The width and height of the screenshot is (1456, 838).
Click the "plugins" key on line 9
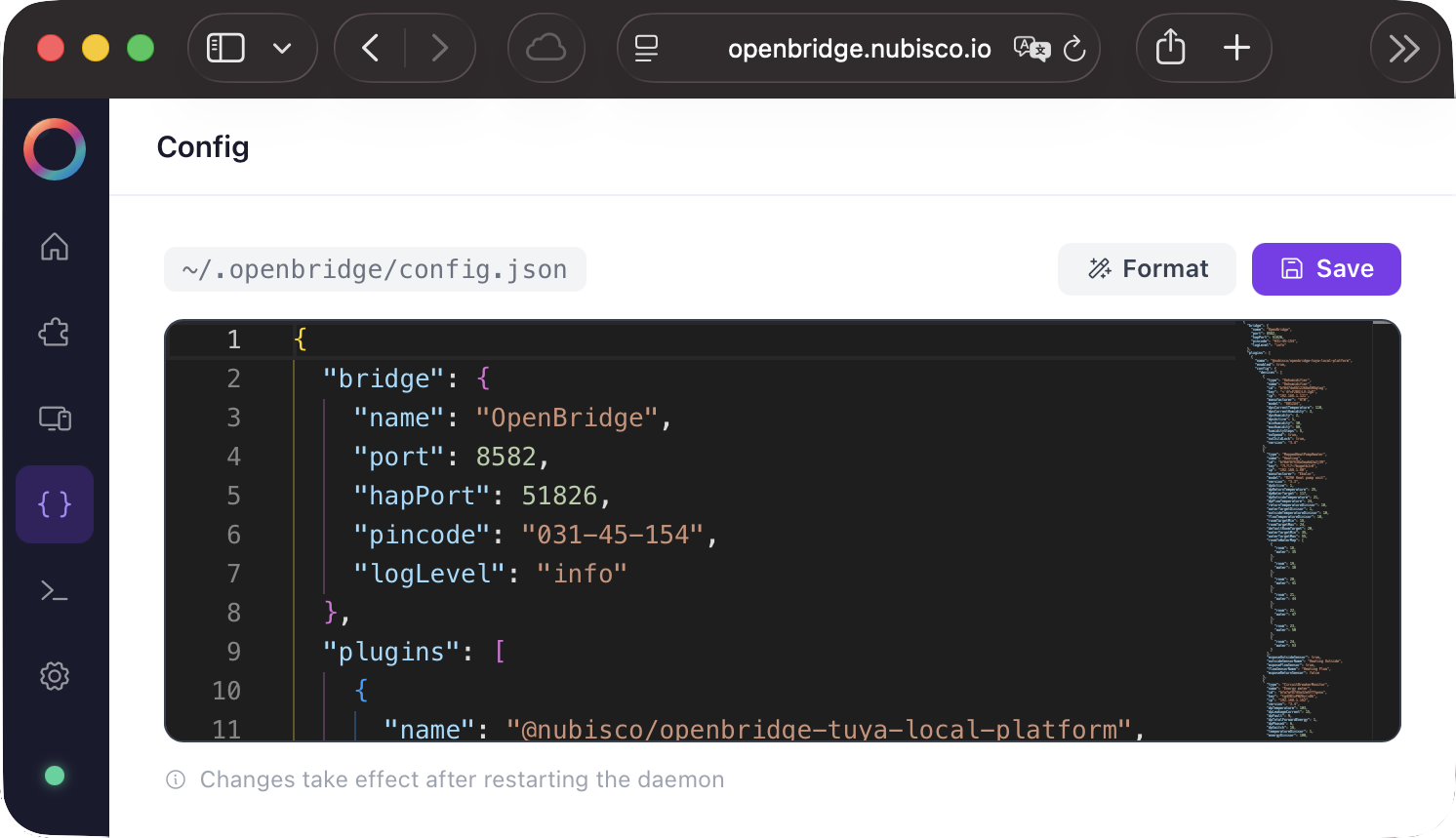(x=391, y=652)
